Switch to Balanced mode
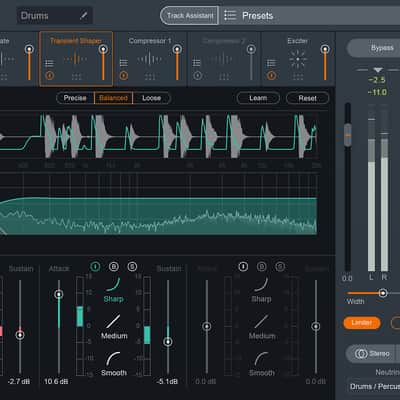Viewport: 400px width, 400px height. pyautogui.click(x=114, y=98)
